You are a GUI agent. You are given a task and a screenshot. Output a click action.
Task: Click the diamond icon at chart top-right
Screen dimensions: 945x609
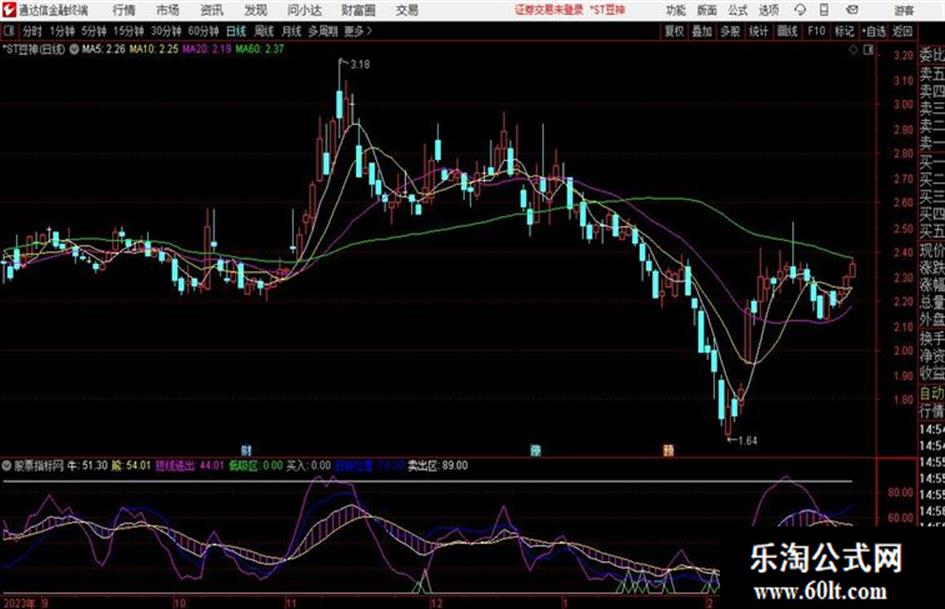tap(853, 50)
